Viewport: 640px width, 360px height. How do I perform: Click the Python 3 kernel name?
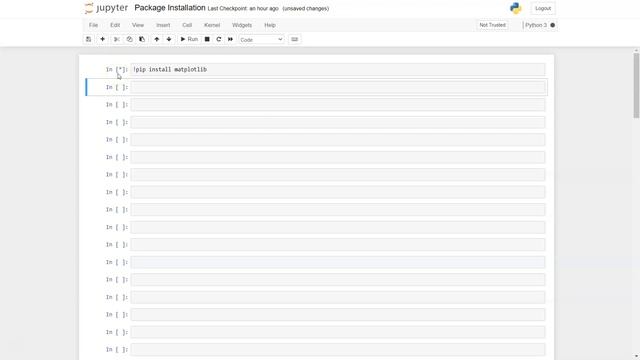click(x=536, y=25)
